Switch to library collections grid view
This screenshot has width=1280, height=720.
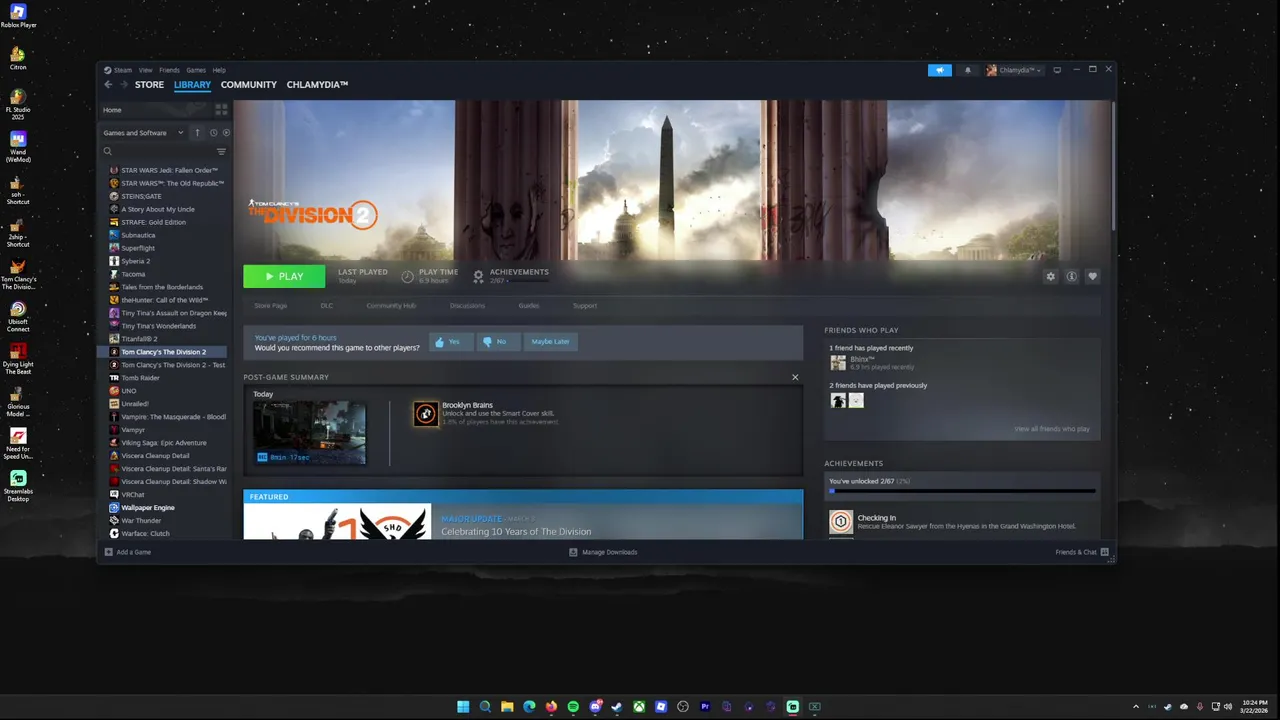[x=221, y=110]
